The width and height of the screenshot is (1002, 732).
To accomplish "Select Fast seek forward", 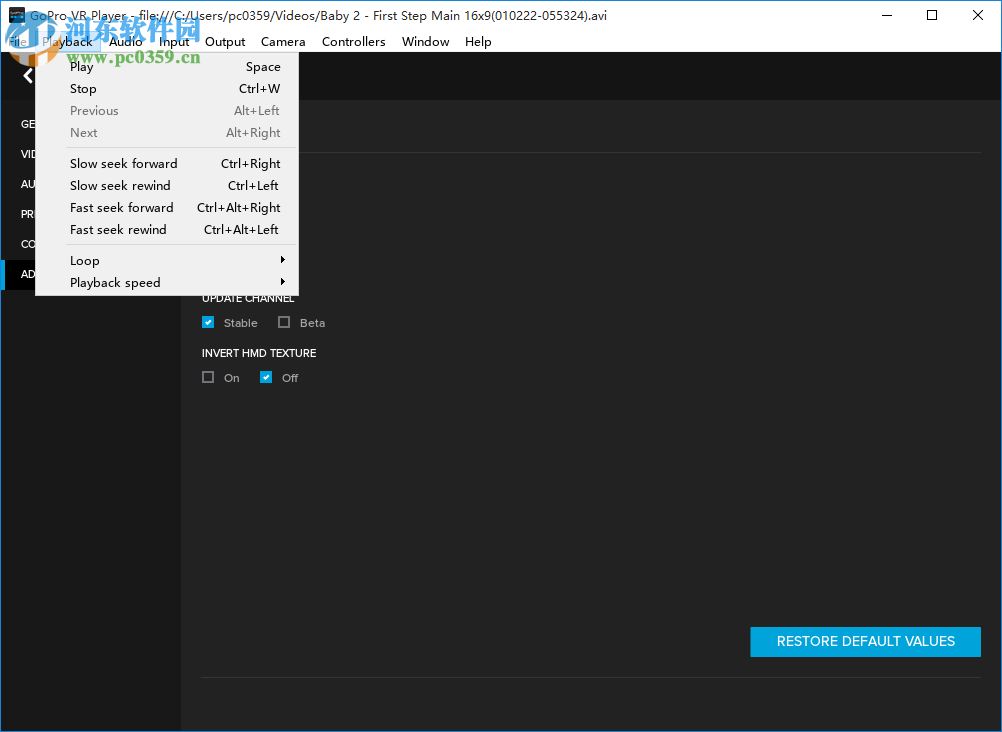I will pyautogui.click(x=167, y=208).
